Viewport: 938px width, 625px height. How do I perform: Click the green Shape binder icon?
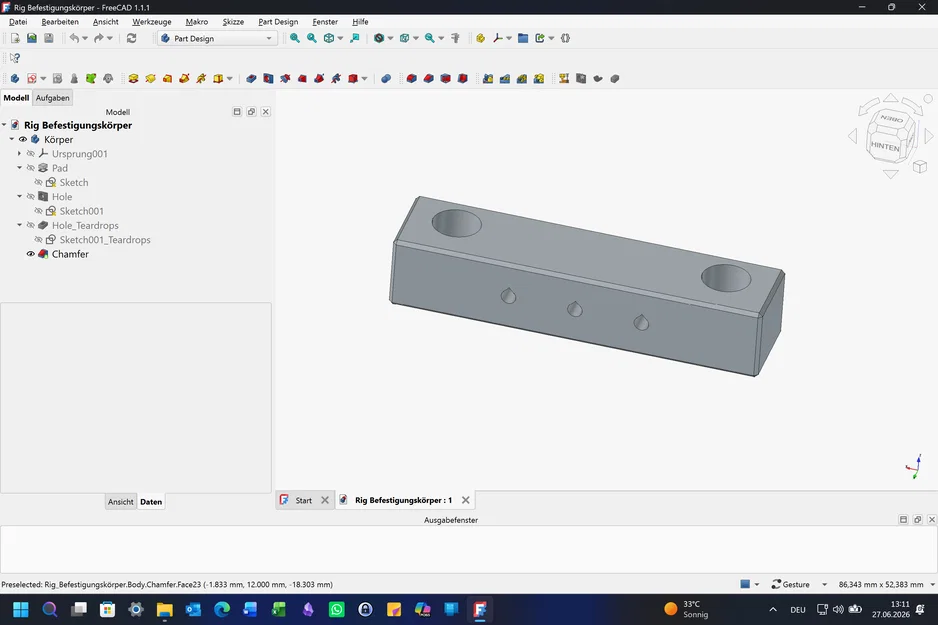(91, 78)
